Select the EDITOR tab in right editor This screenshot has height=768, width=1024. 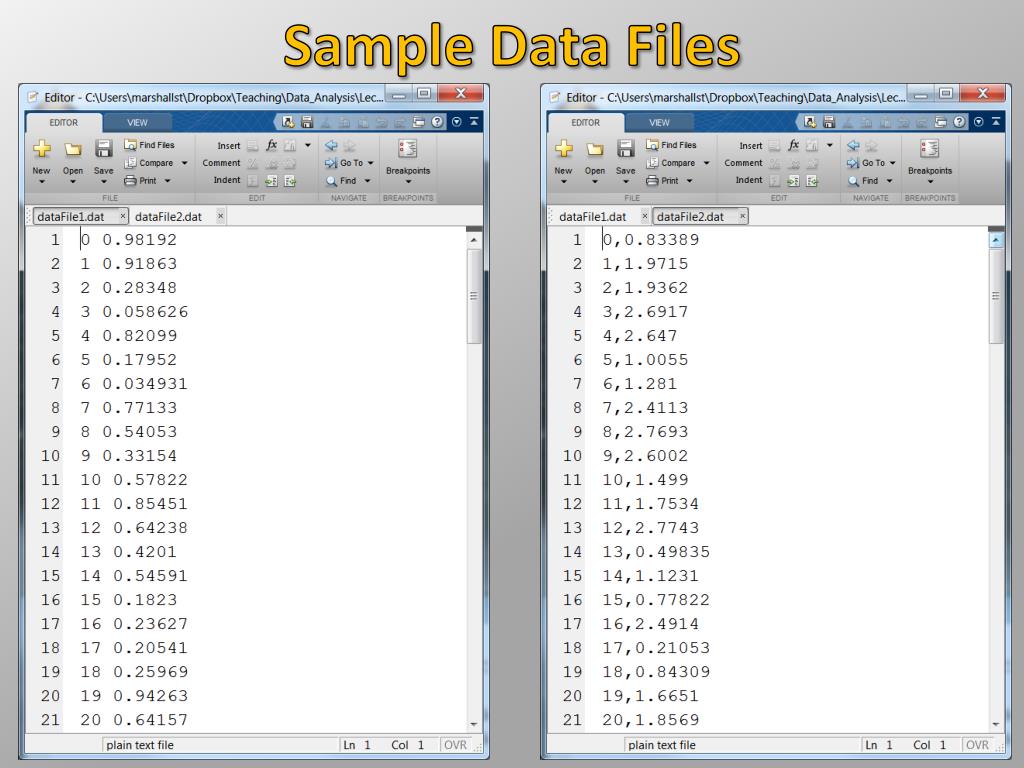coord(585,122)
